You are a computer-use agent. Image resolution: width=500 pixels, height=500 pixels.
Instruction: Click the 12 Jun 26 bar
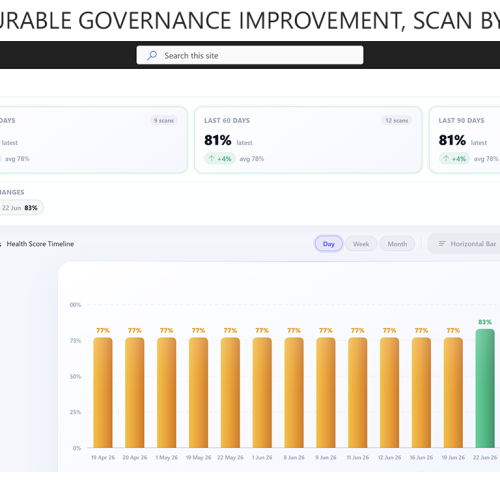click(389, 392)
